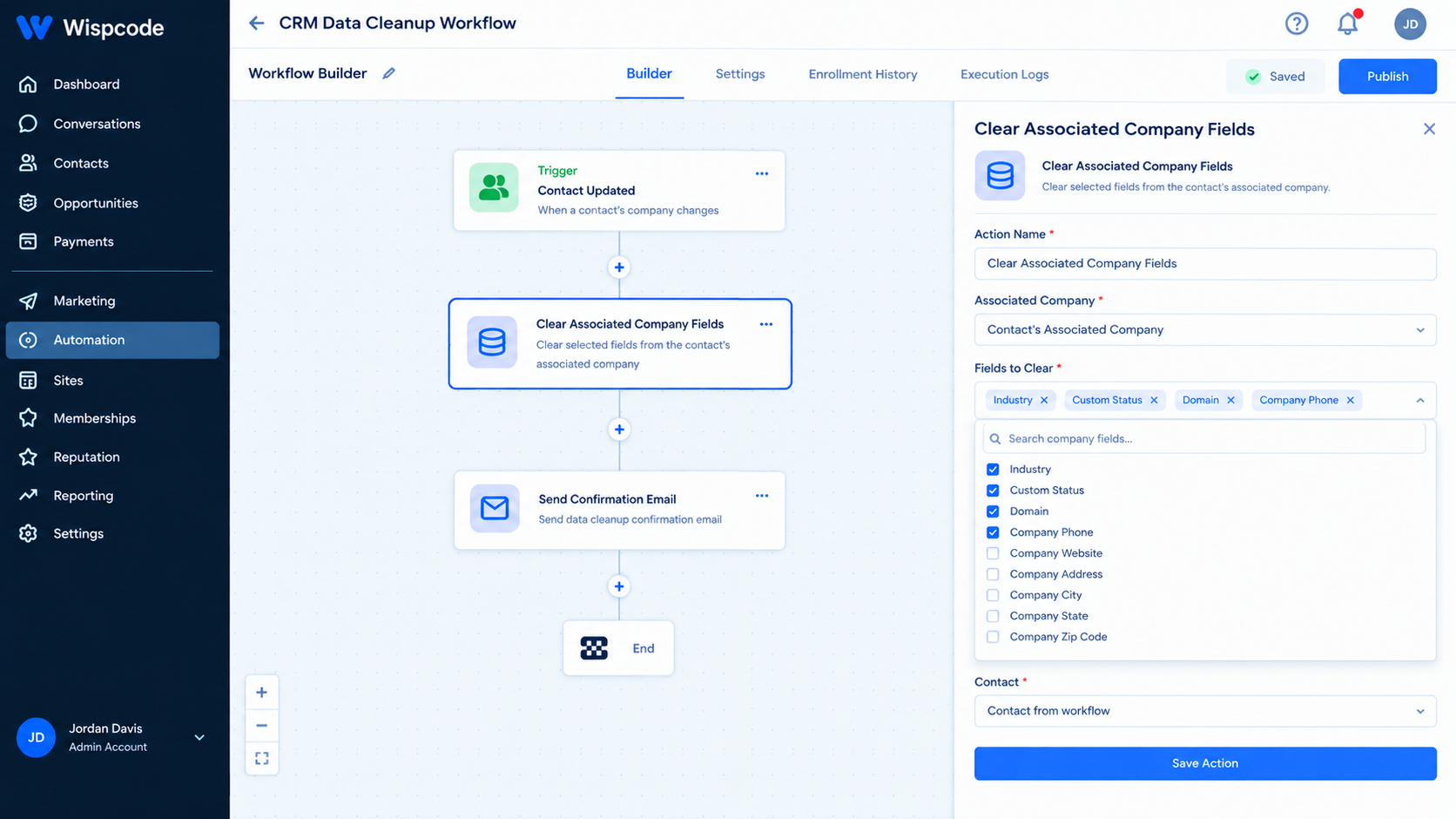Click the back arrow beside workflow title

click(256, 24)
